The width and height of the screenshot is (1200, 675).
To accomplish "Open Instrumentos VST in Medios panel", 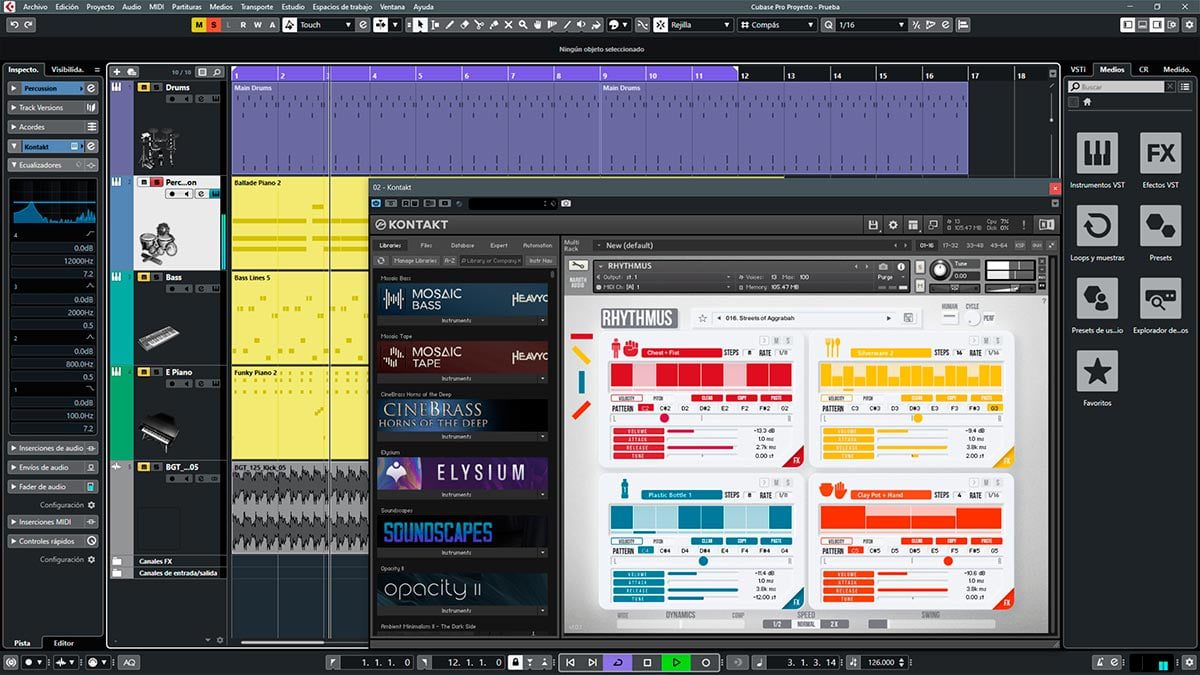I will click(x=1097, y=153).
